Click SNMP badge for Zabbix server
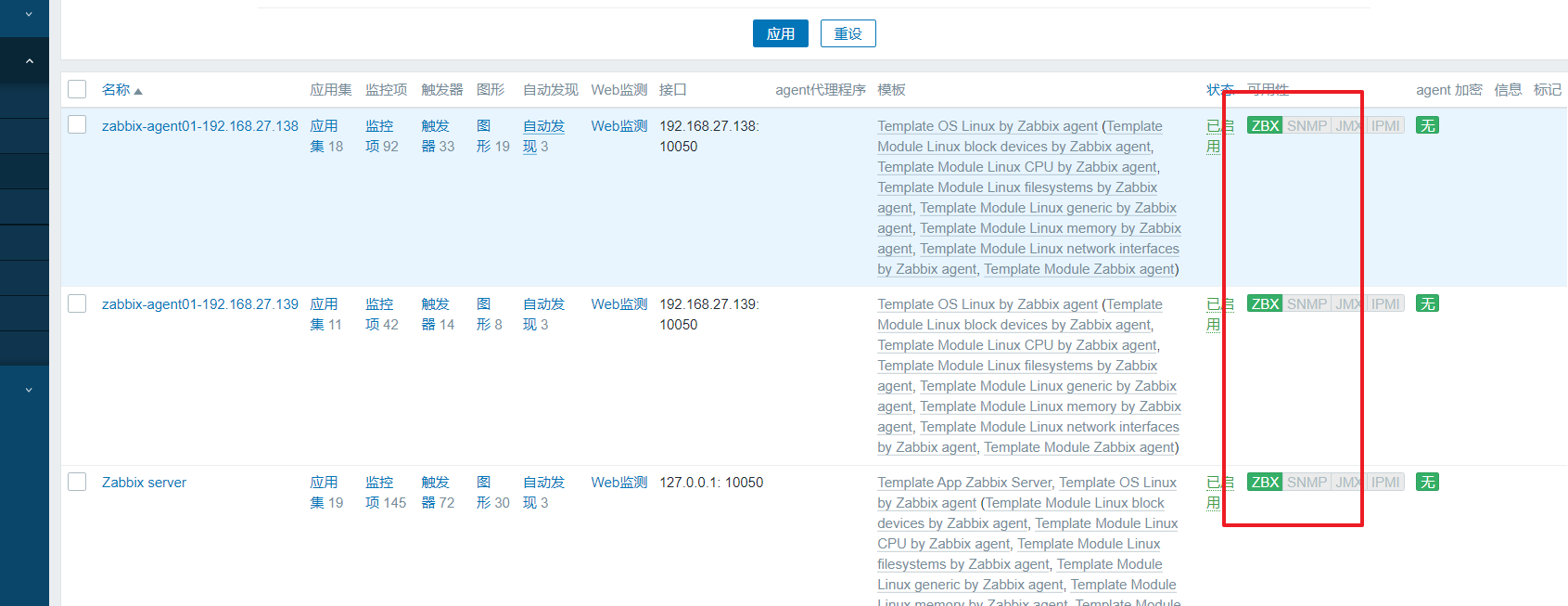The width and height of the screenshot is (1568, 606). (1307, 482)
